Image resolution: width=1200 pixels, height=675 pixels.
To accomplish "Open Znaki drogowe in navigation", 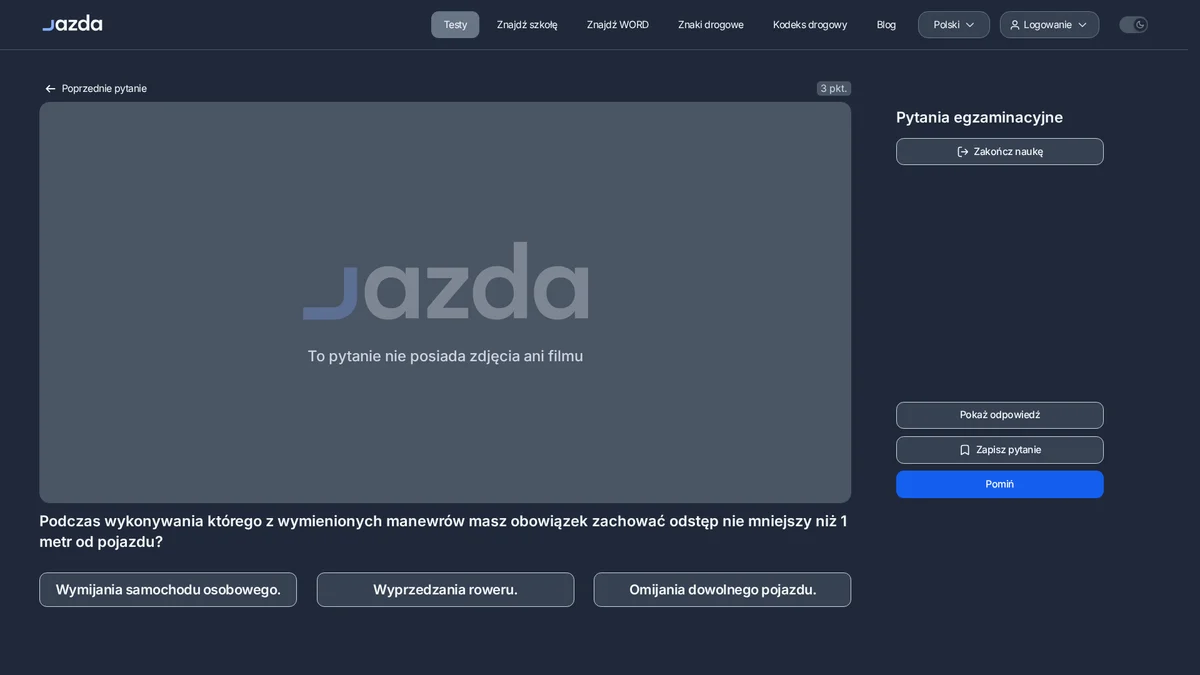I will 711,25.
